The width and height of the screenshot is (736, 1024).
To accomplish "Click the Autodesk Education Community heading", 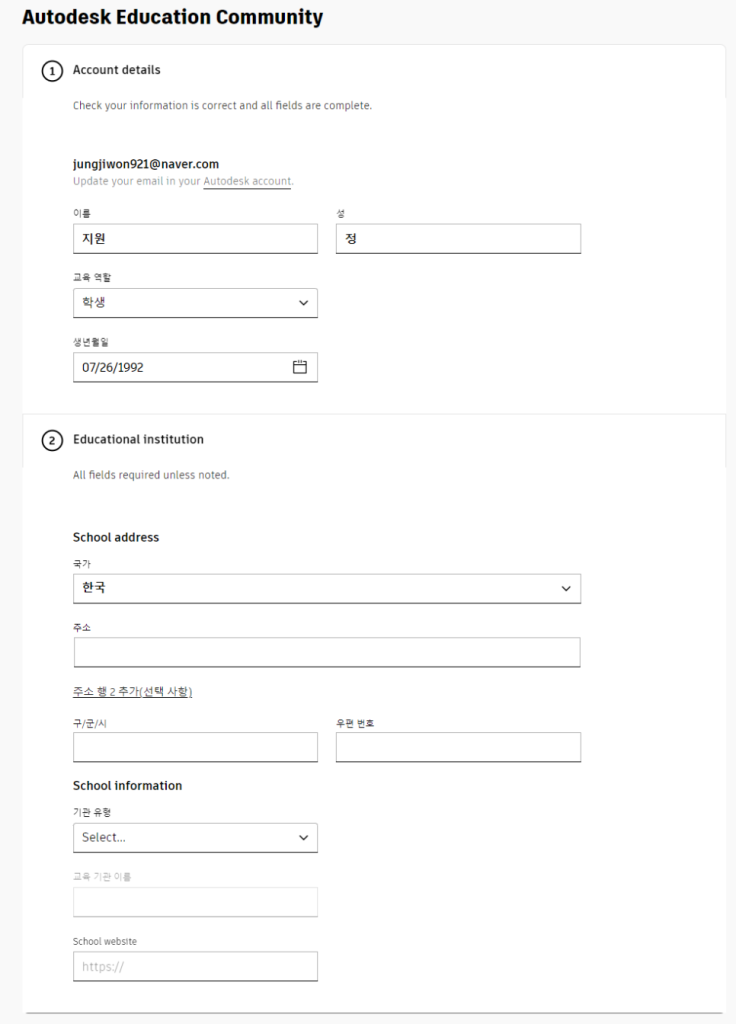I will pos(172,18).
